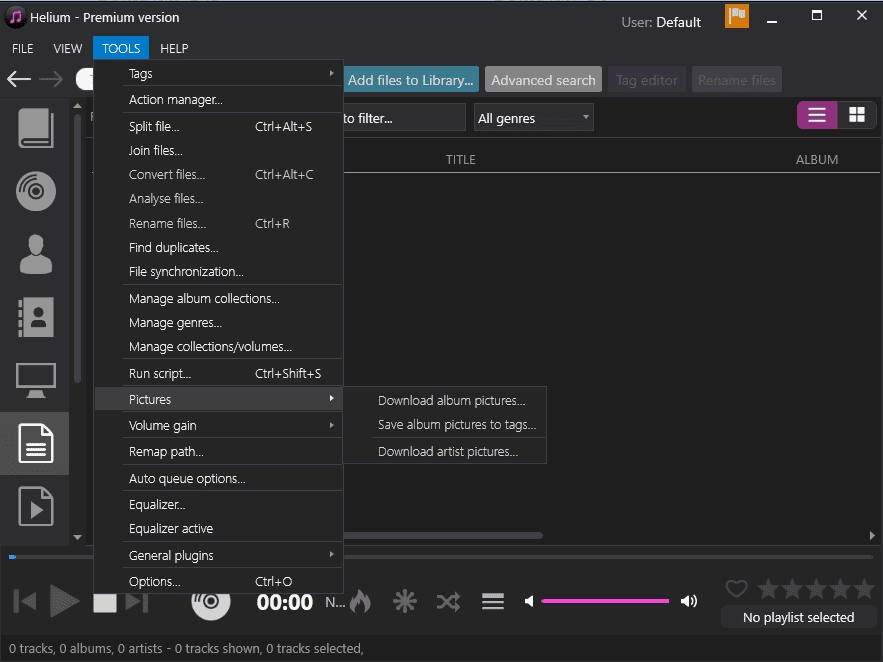Viewport: 883px width, 662px height.
Task: Click the asterisk icon in player bar
Action: (x=404, y=601)
